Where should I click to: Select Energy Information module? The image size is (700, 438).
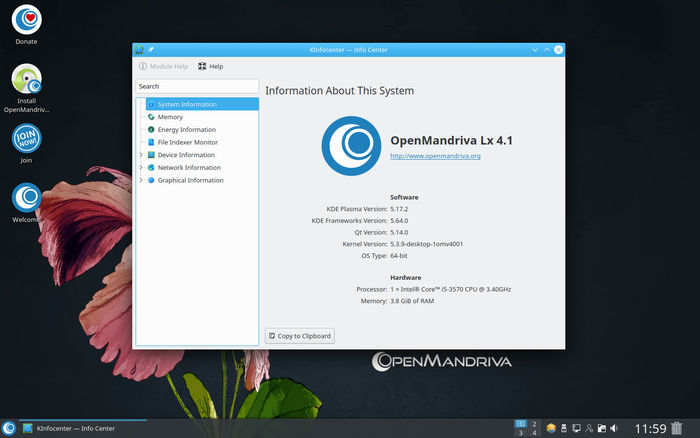[186, 130]
